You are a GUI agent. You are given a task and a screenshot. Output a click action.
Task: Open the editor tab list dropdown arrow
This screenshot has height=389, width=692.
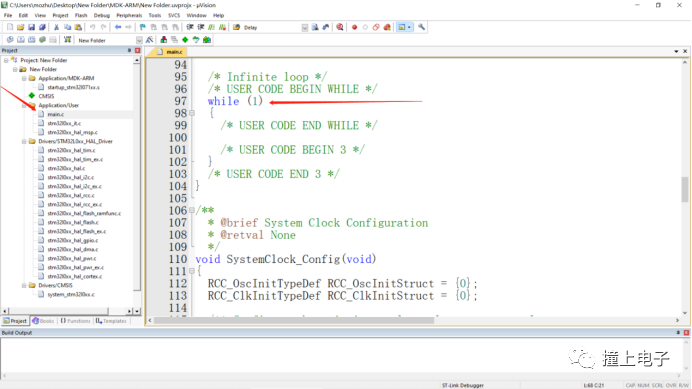tap(676, 52)
